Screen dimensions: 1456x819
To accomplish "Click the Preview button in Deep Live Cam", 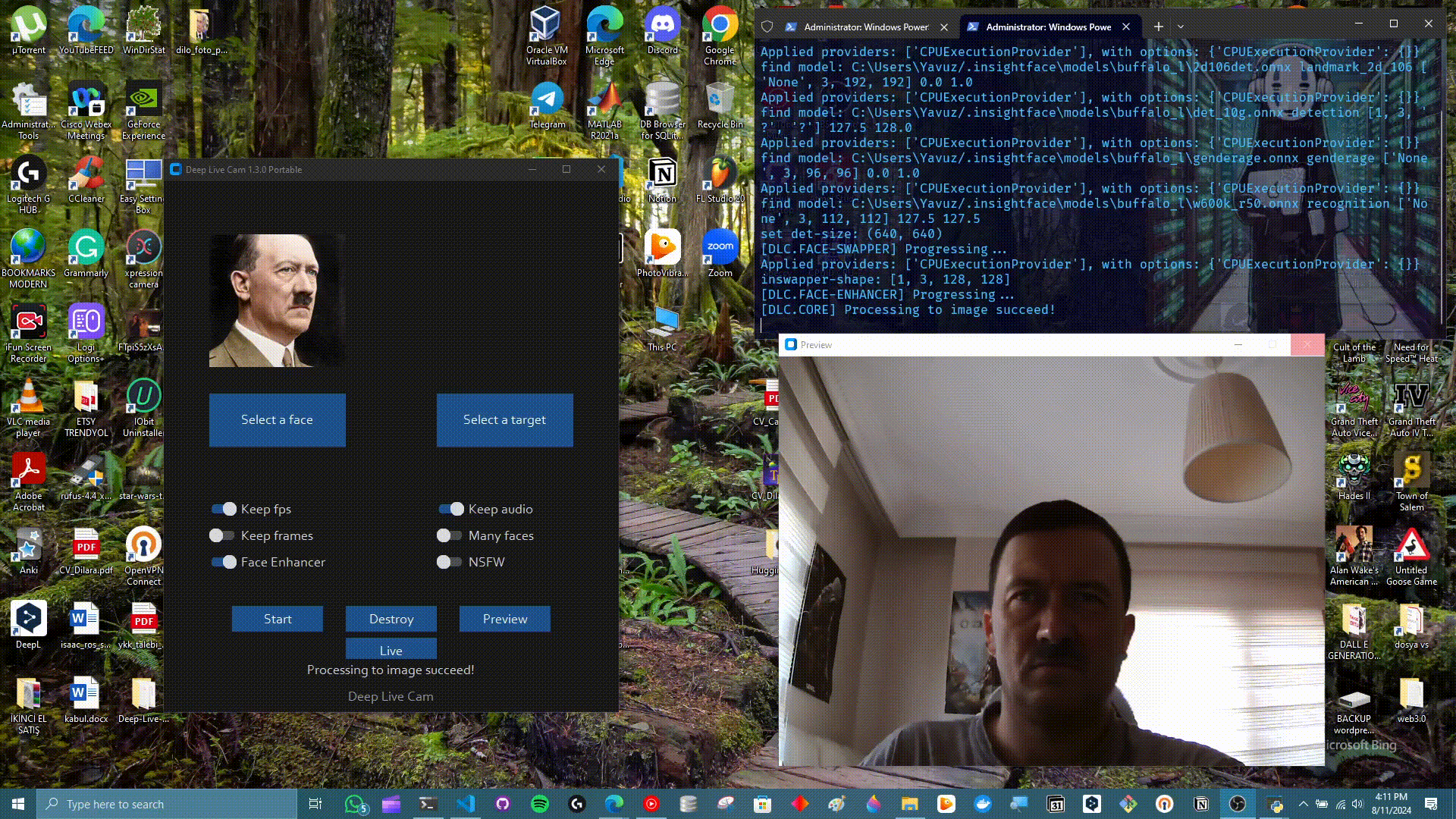I will (504, 619).
